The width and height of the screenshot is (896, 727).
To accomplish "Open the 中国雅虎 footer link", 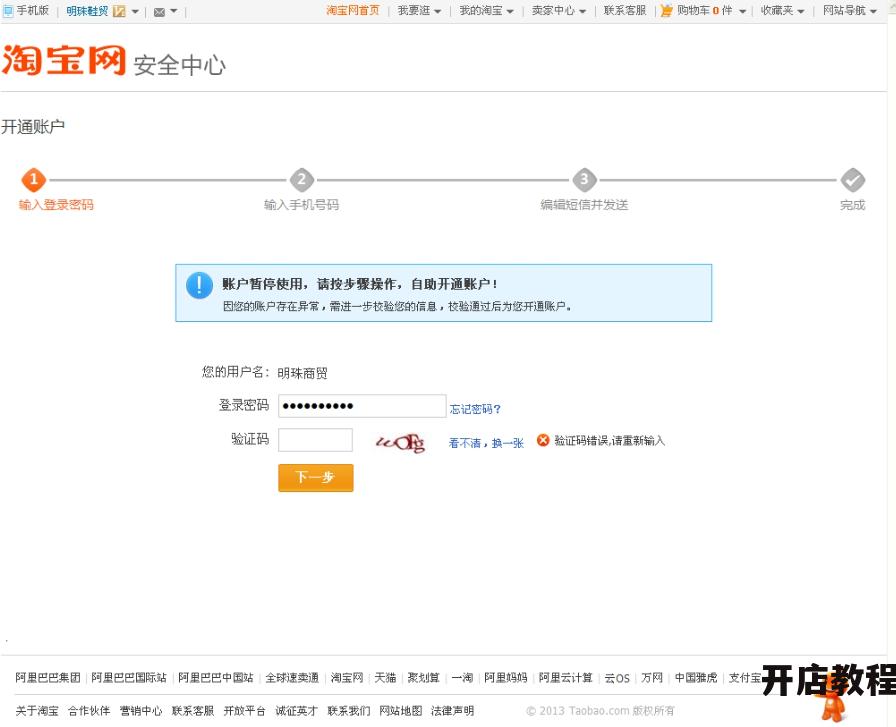I will tap(695, 678).
